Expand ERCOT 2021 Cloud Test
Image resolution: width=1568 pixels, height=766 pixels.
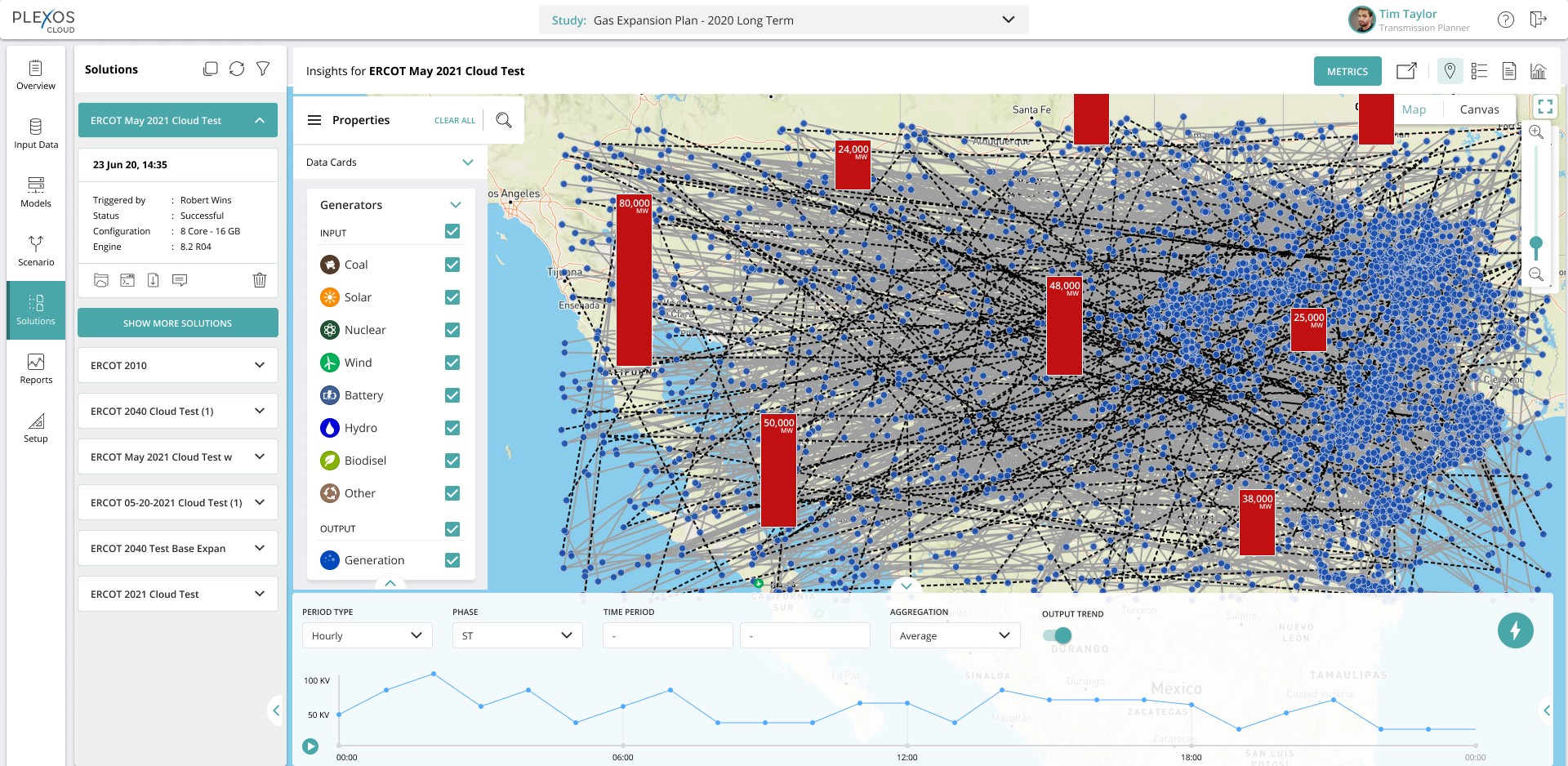tap(178, 594)
